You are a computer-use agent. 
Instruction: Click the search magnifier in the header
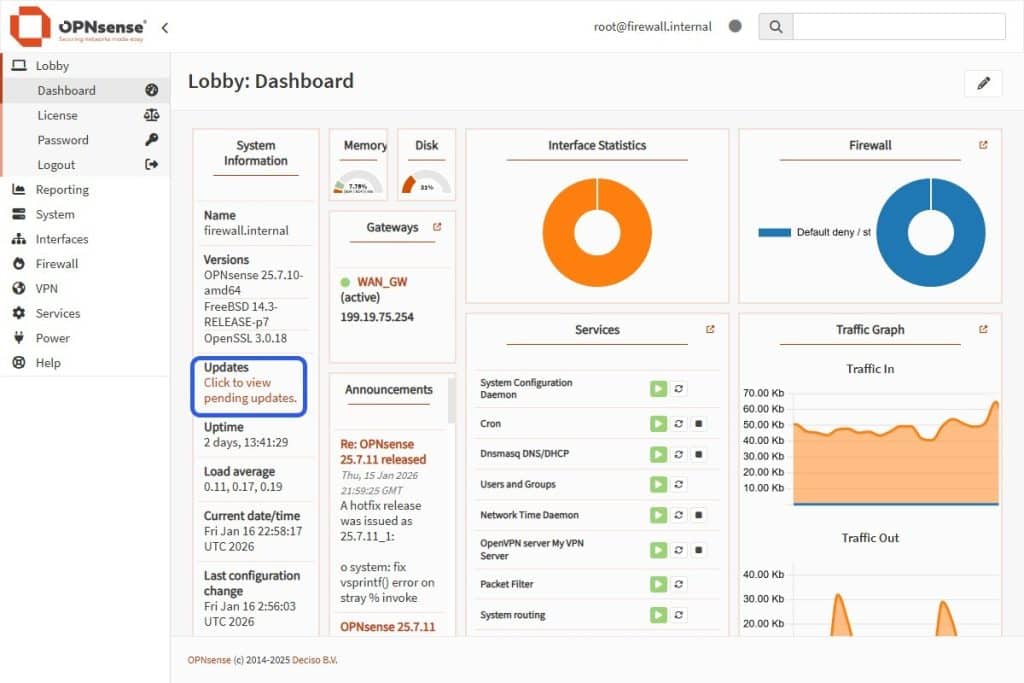coord(776,26)
